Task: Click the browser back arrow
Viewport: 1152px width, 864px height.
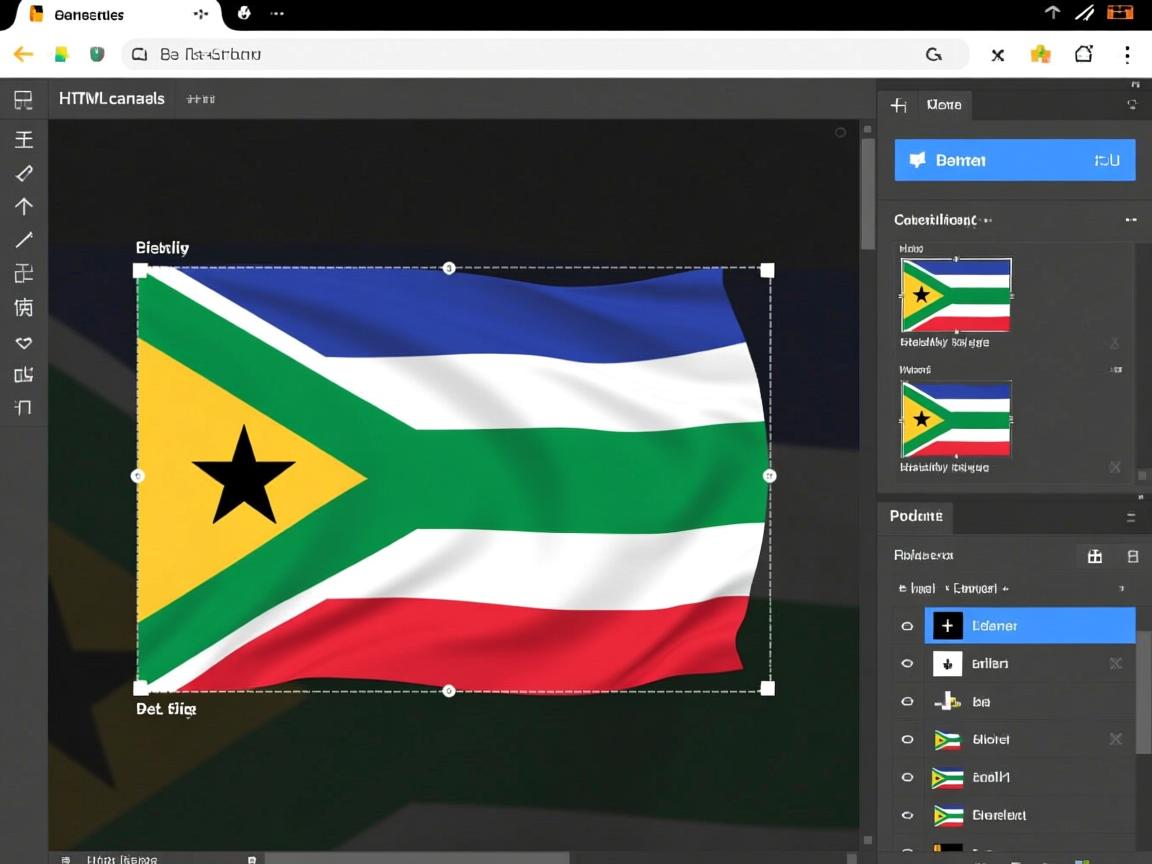Action: coord(23,54)
